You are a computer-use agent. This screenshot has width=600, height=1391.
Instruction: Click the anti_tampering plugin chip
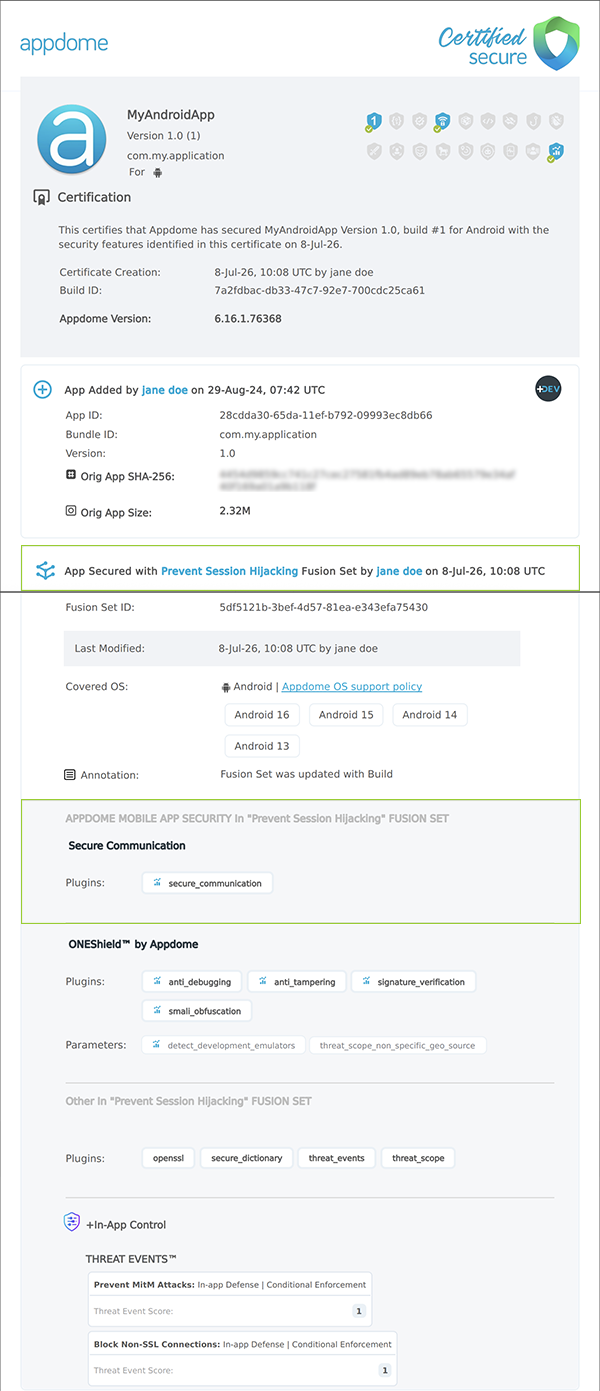(x=298, y=982)
